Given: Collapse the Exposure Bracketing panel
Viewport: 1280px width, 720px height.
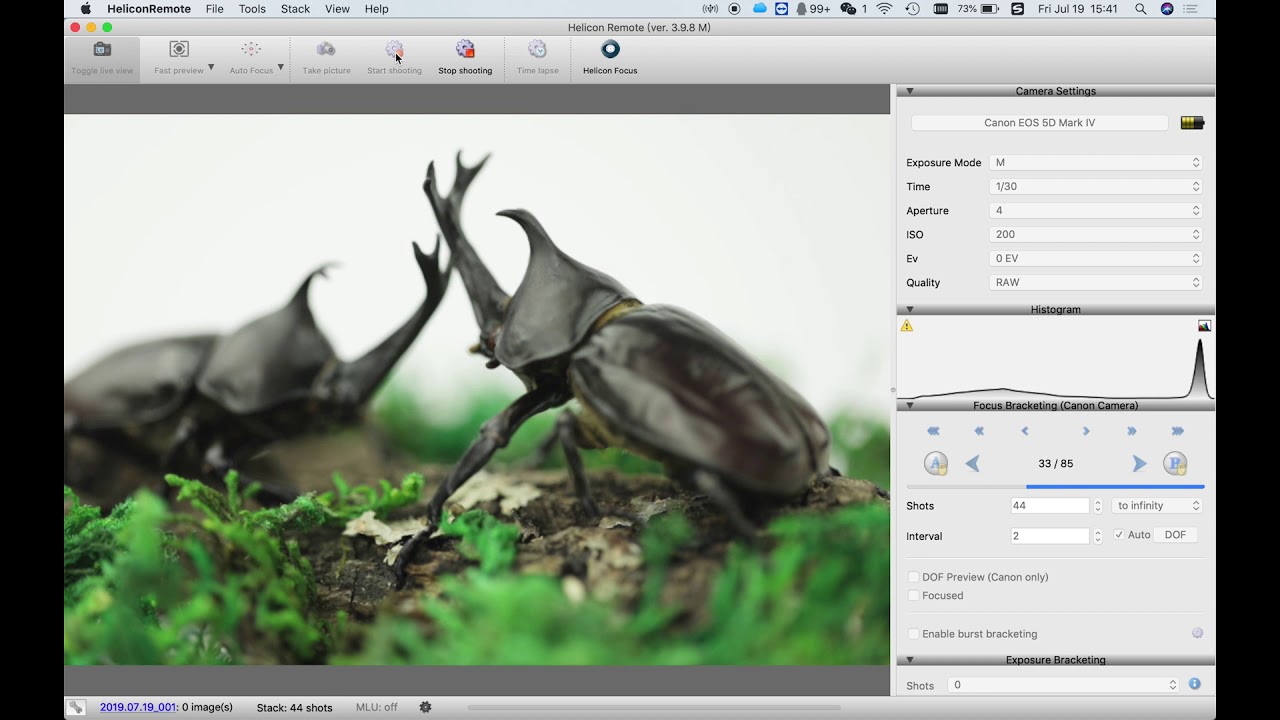Looking at the screenshot, I should 910,660.
